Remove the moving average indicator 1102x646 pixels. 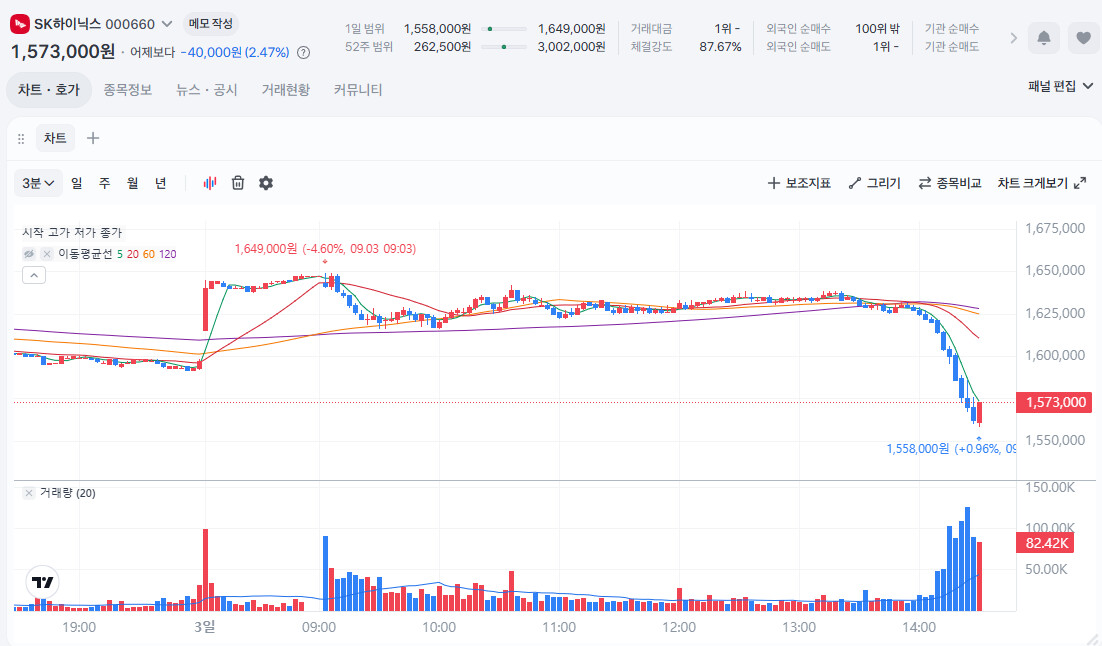(46, 254)
